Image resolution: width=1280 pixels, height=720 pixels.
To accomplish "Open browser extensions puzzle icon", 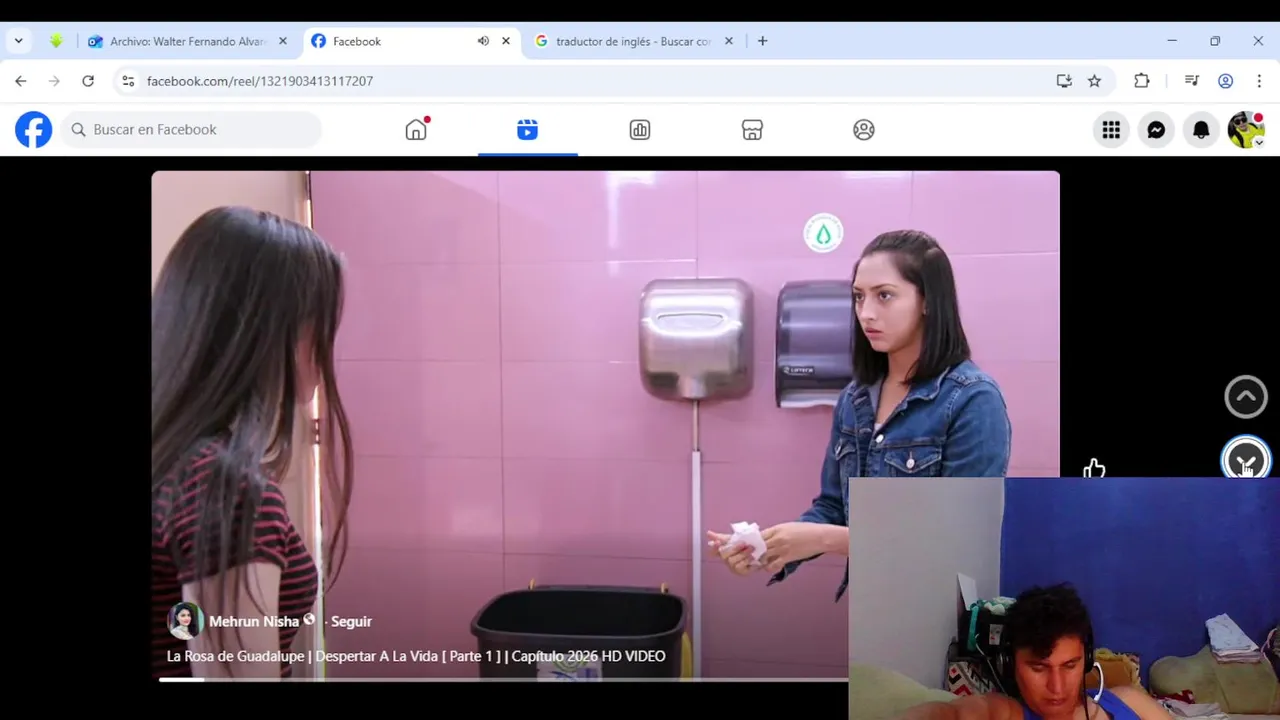I will point(1141,81).
